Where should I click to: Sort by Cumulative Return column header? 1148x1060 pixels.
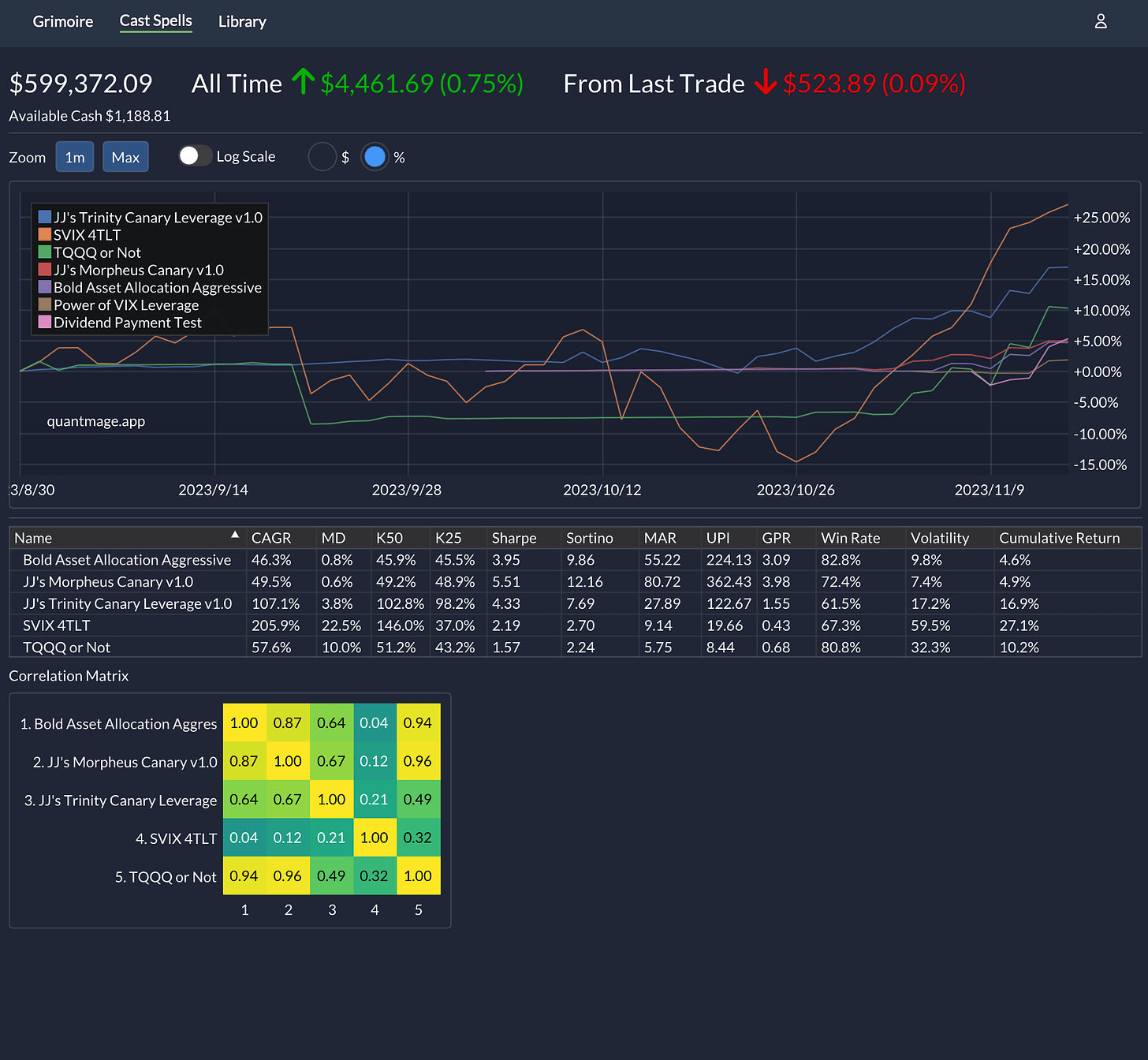1060,538
